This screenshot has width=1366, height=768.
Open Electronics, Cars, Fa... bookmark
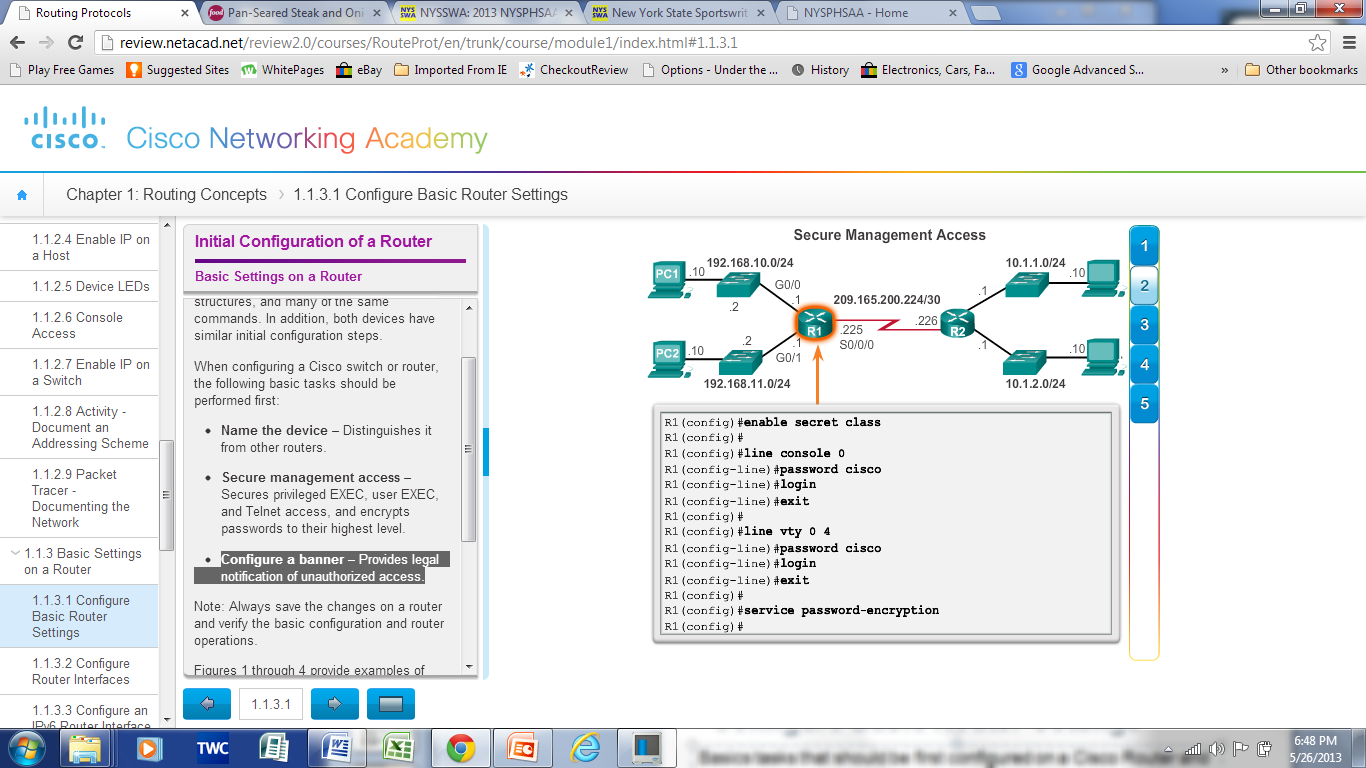coord(928,70)
